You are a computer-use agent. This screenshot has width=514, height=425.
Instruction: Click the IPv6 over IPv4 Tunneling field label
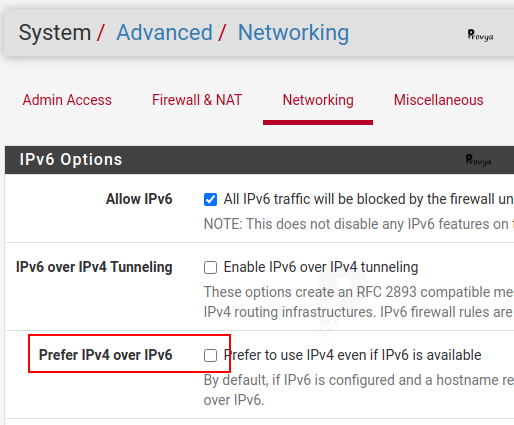94,267
